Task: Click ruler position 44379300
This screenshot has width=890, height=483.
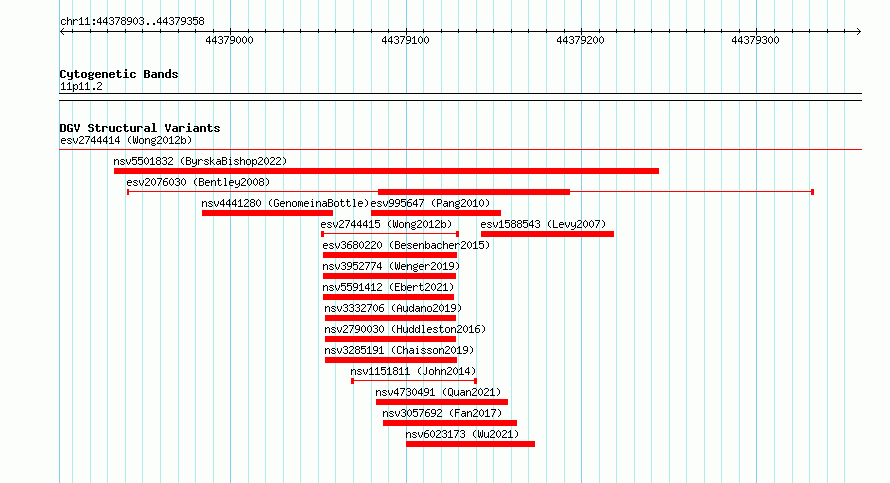Action: coord(755,40)
